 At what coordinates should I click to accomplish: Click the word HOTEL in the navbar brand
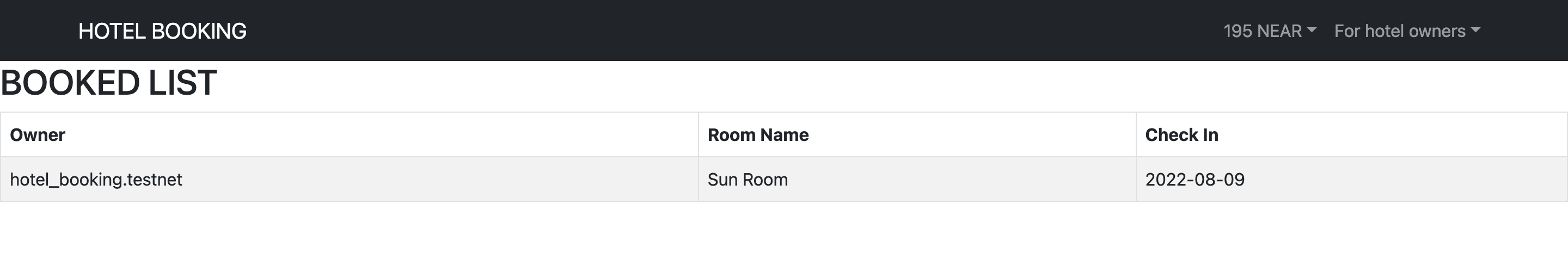113,30
